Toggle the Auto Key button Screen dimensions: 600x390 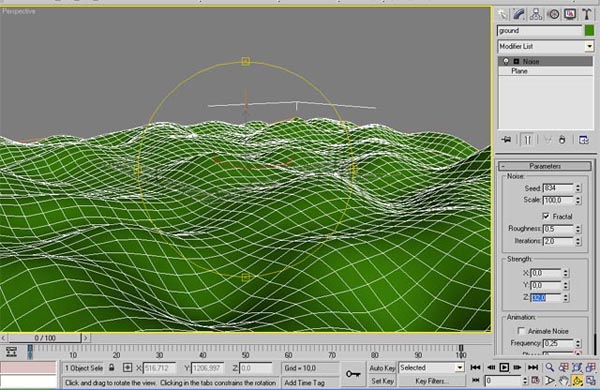tap(382, 368)
